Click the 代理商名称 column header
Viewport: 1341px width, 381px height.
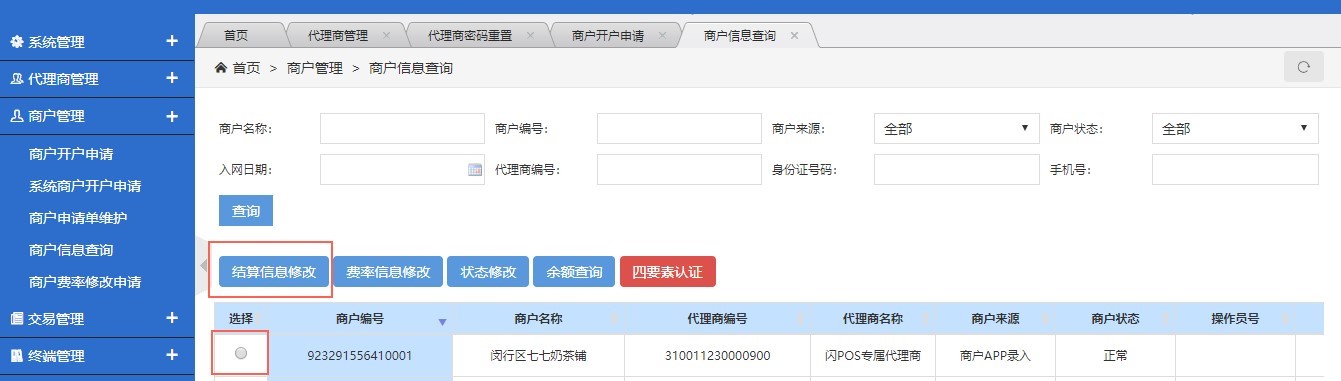[873, 319]
